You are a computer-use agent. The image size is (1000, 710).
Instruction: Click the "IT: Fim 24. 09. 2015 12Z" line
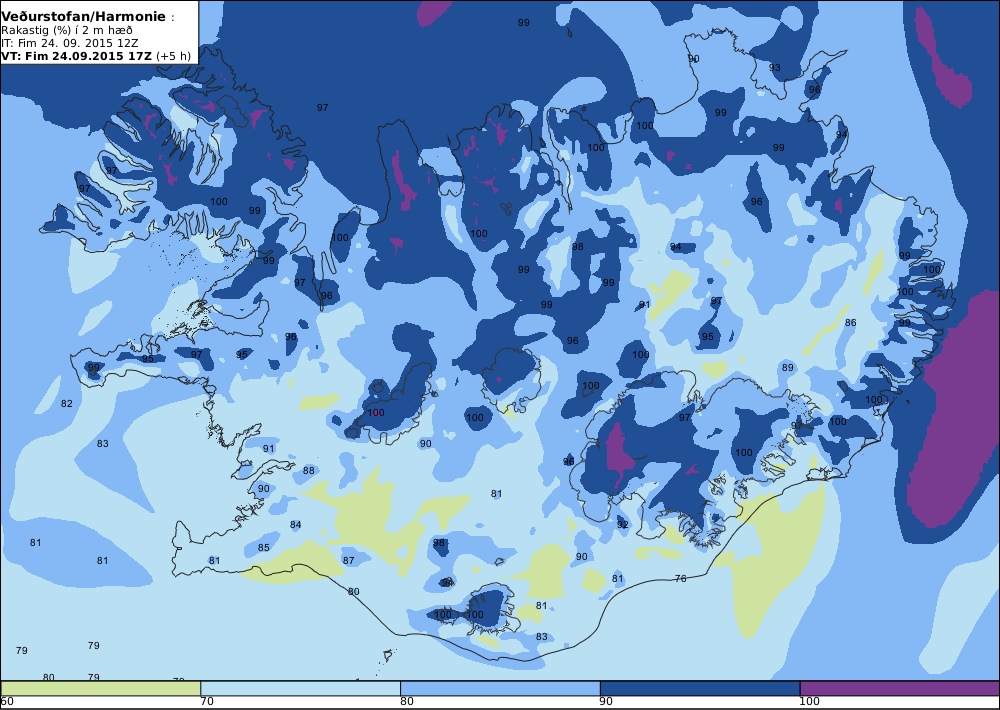point(70,43)
